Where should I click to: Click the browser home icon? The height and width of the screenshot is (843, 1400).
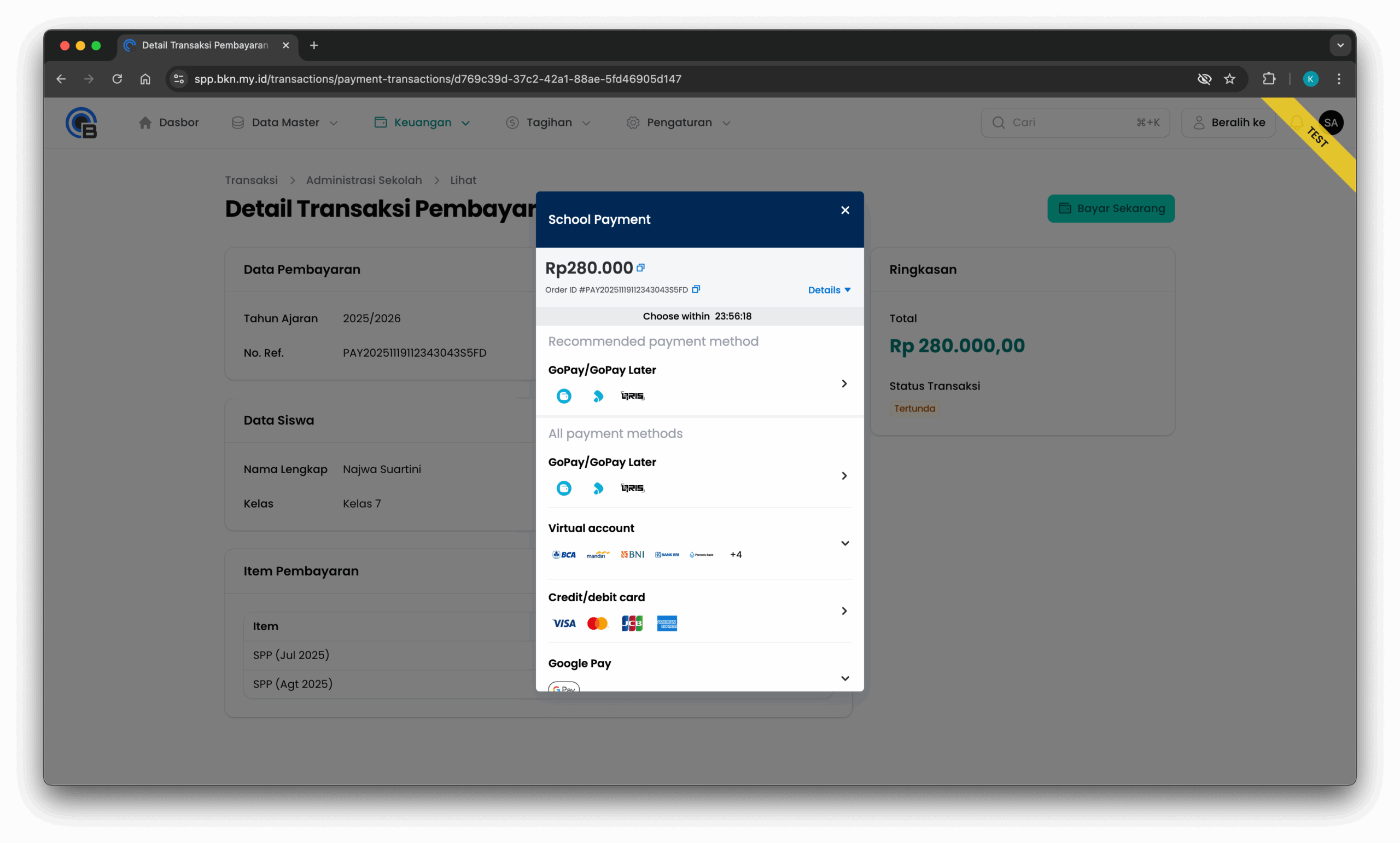145,79
